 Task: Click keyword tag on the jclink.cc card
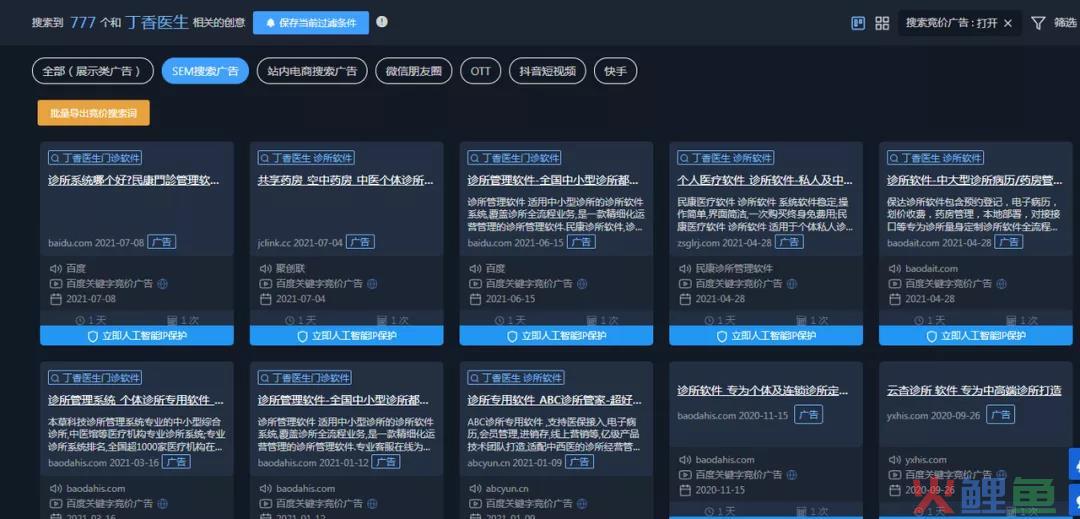click(307, 158)
